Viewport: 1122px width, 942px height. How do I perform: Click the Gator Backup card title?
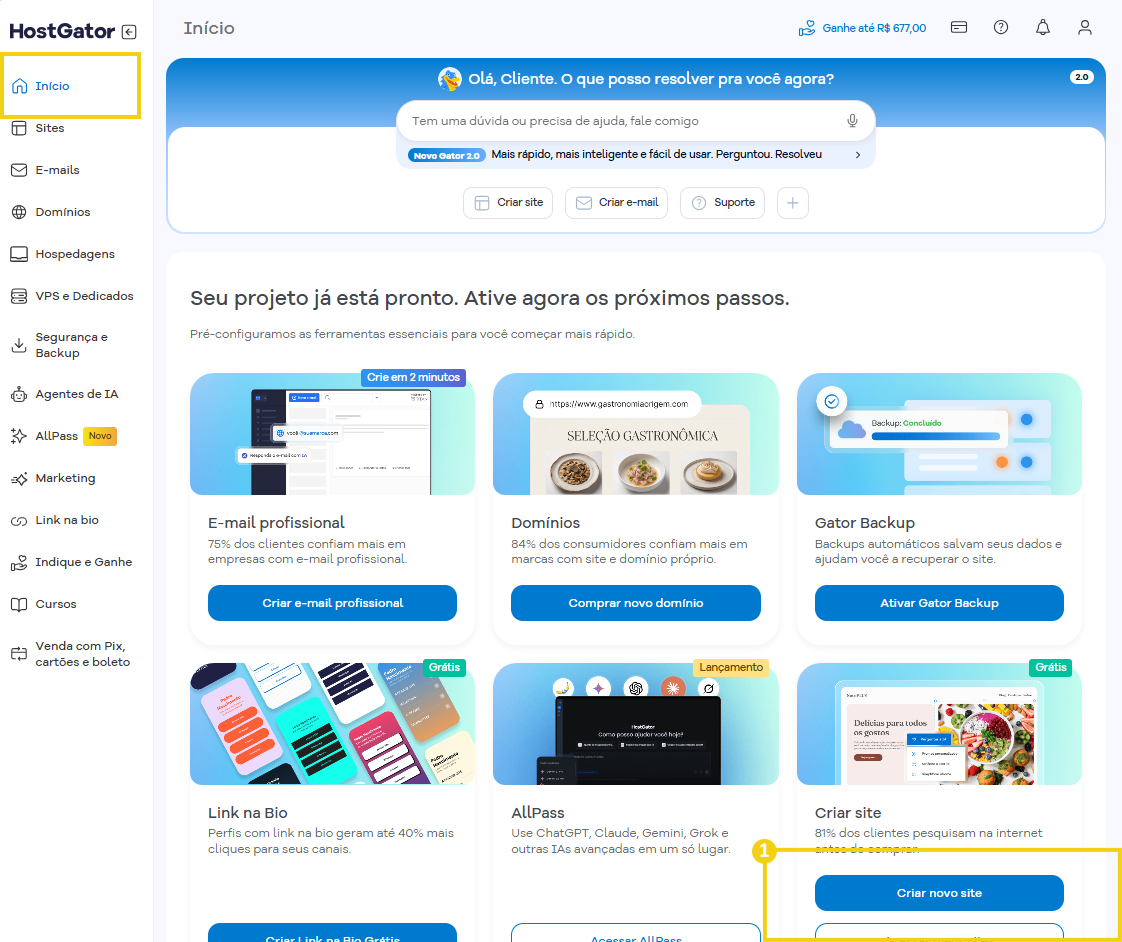[x=864, y=523]
